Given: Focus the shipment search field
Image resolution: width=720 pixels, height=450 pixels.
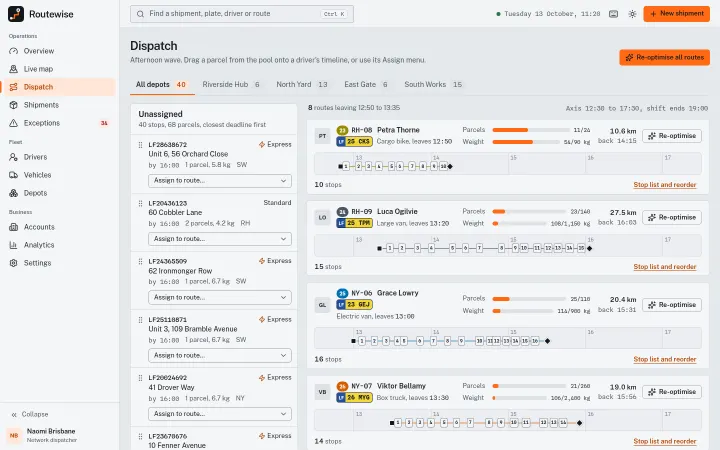Looking at the screenshot, I should [242, 14].
